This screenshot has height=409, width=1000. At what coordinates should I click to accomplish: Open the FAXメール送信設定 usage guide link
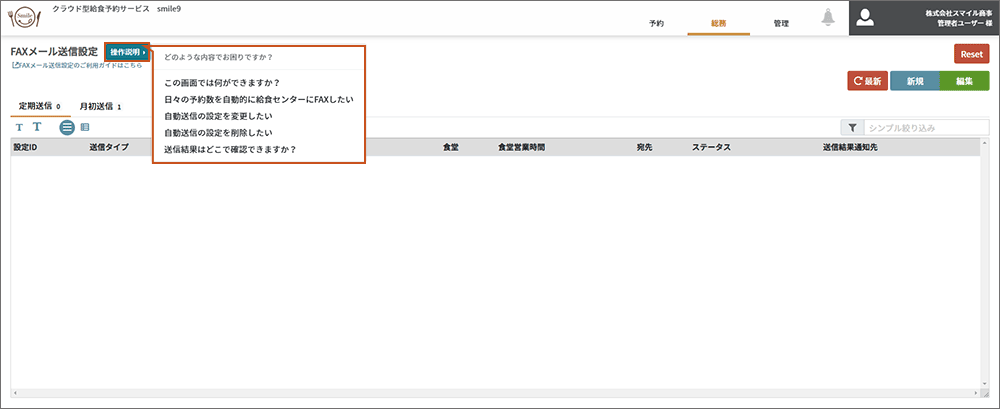tap(77, 65)
